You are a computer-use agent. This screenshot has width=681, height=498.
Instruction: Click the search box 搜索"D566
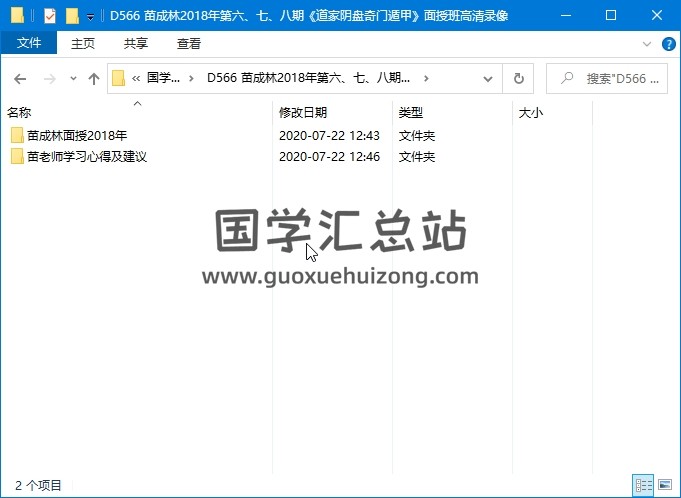pos(607,79)
